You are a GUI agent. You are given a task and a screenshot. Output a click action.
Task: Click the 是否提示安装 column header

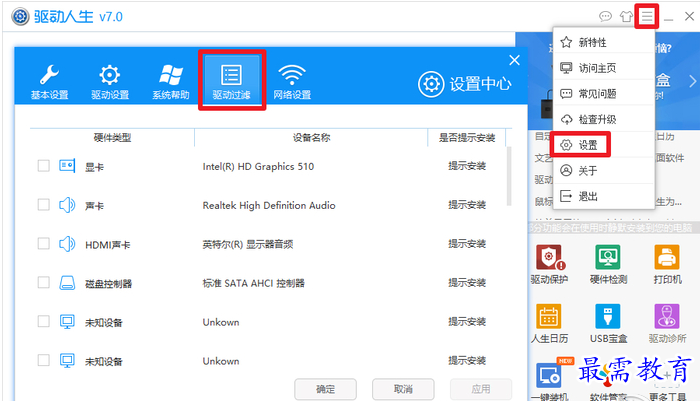tap(467, 138)
